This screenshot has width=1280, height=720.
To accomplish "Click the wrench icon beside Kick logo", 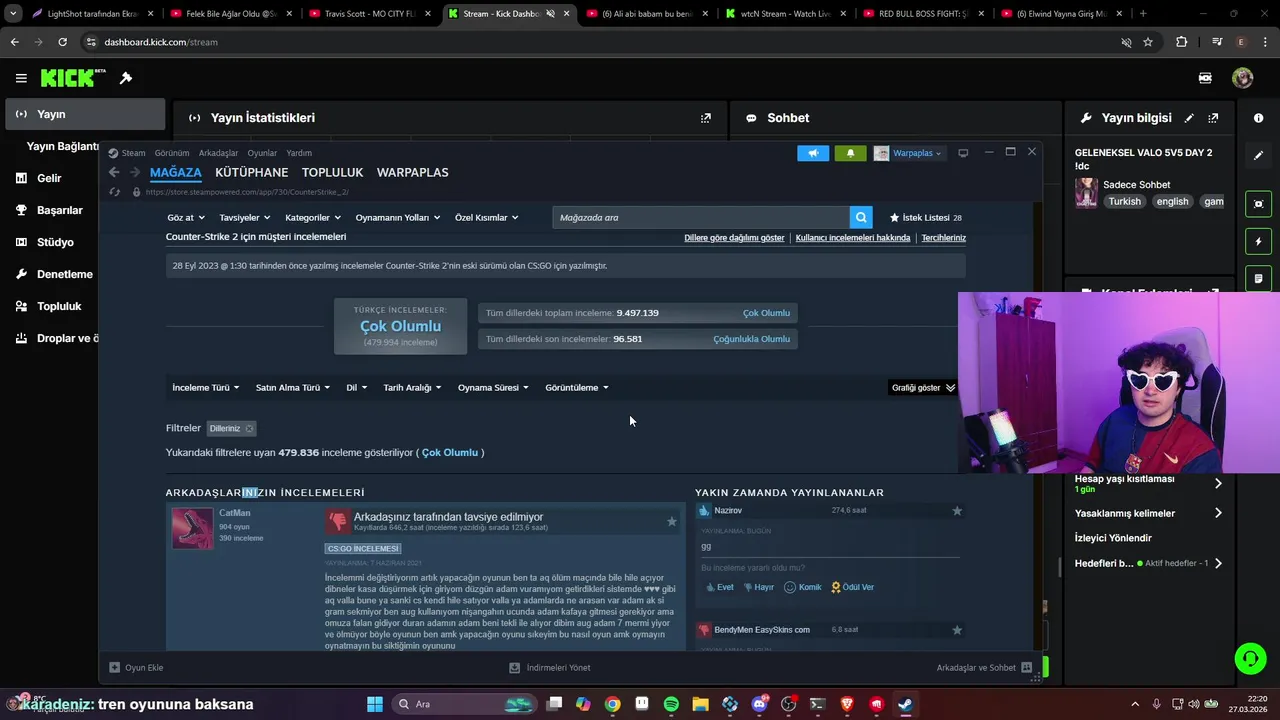I will [126, 78].
